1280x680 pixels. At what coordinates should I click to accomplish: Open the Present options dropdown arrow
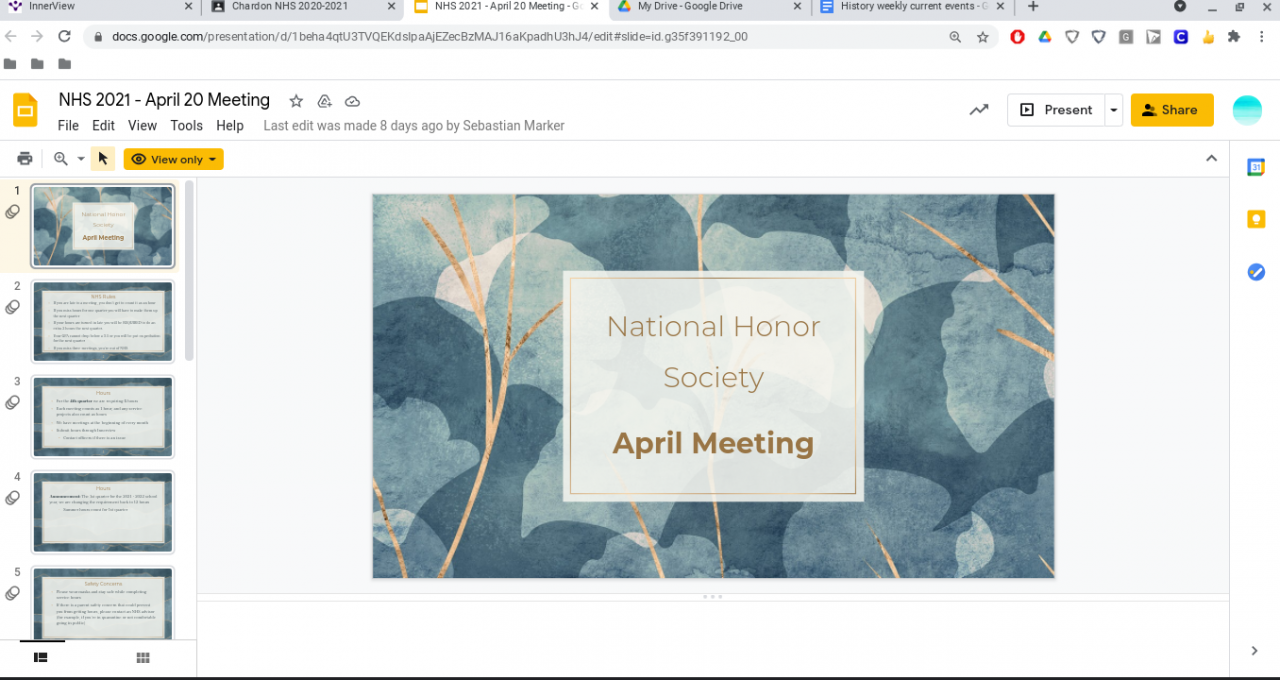1113,110
